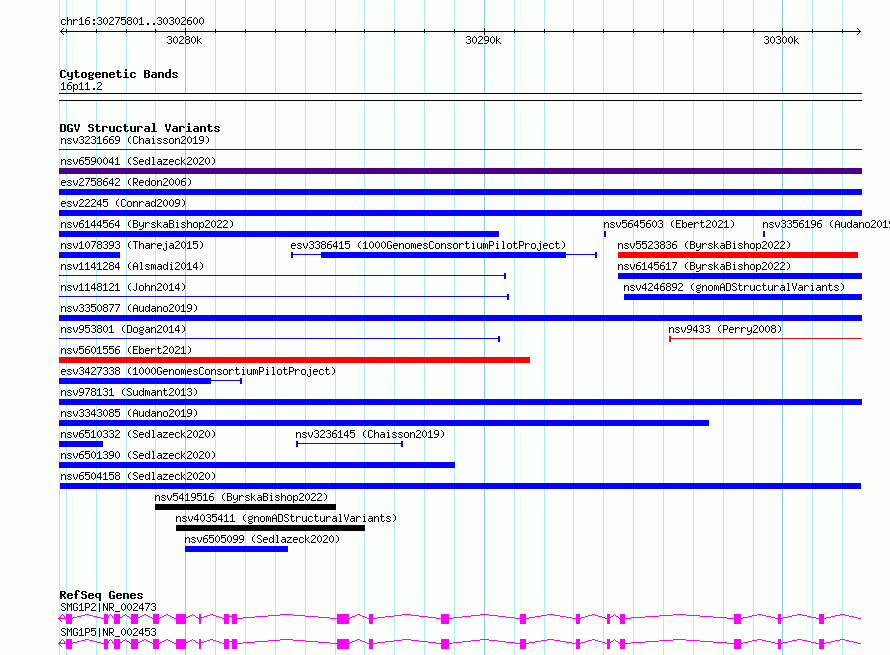
Task: Click the nsv978131 (Sudmant2013) label
Action: 129,392
